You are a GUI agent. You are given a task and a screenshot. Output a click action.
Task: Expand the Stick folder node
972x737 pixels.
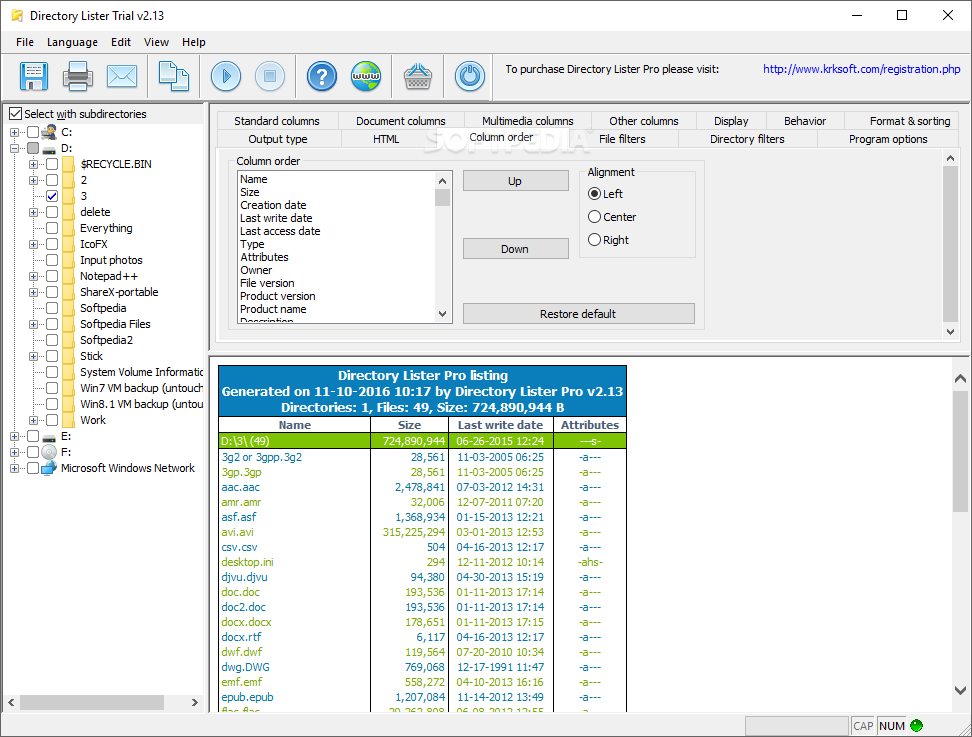click(x=33, y=356)
